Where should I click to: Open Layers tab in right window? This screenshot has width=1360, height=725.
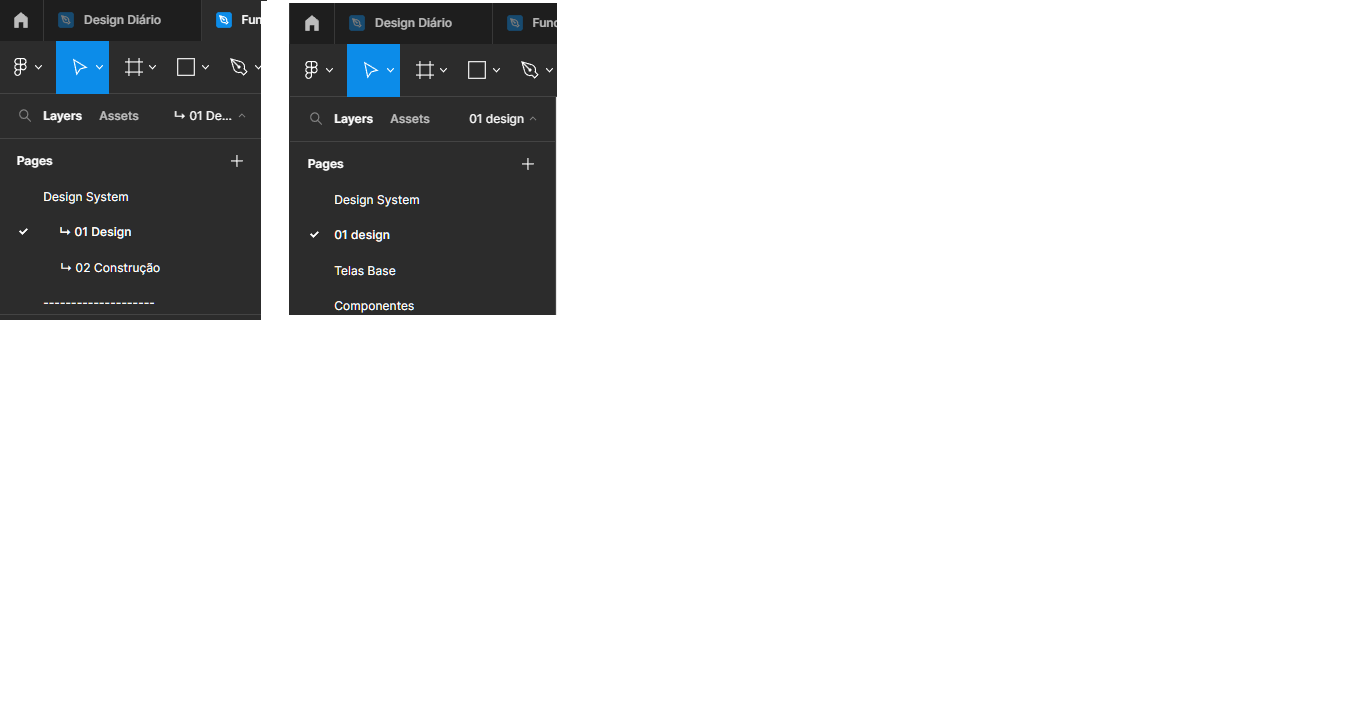coord(353,119)
